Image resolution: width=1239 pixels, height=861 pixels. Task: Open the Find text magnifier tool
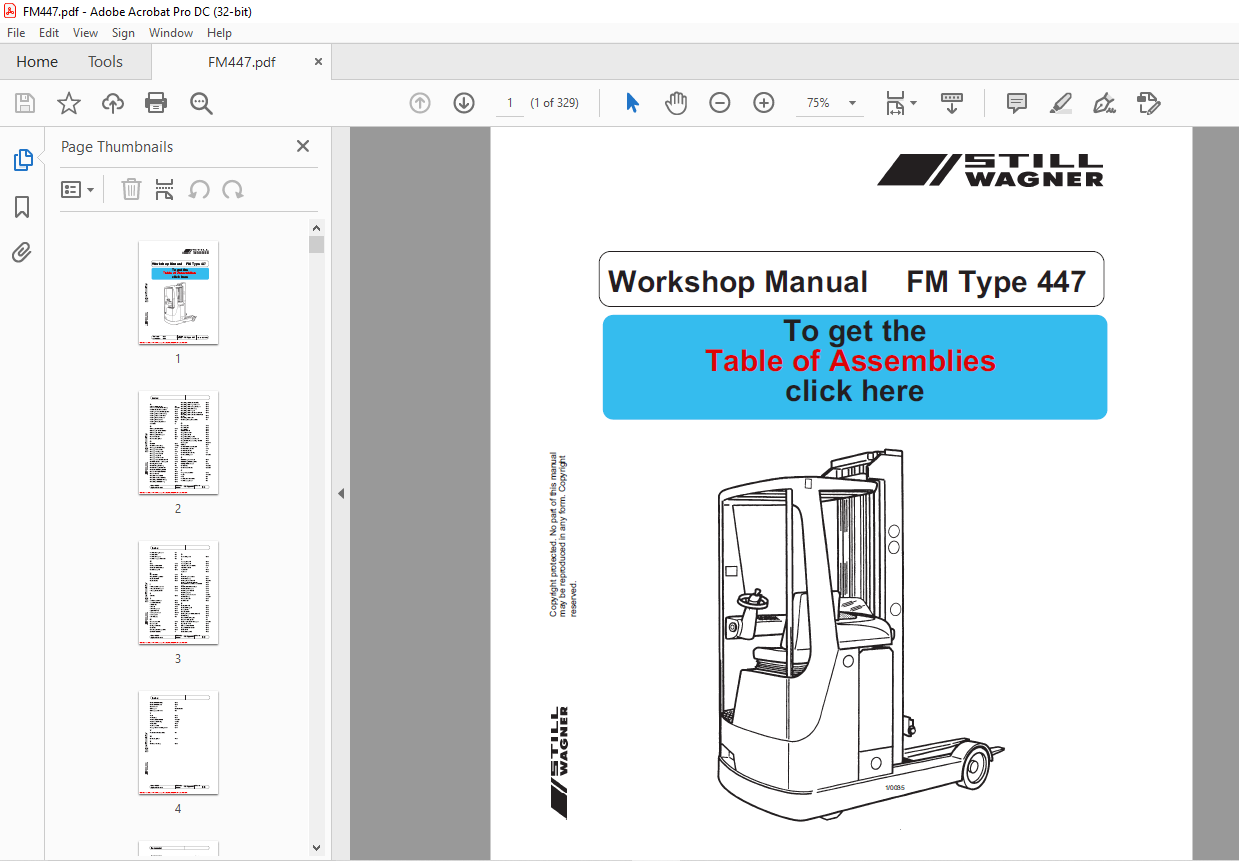click(201, 103)
